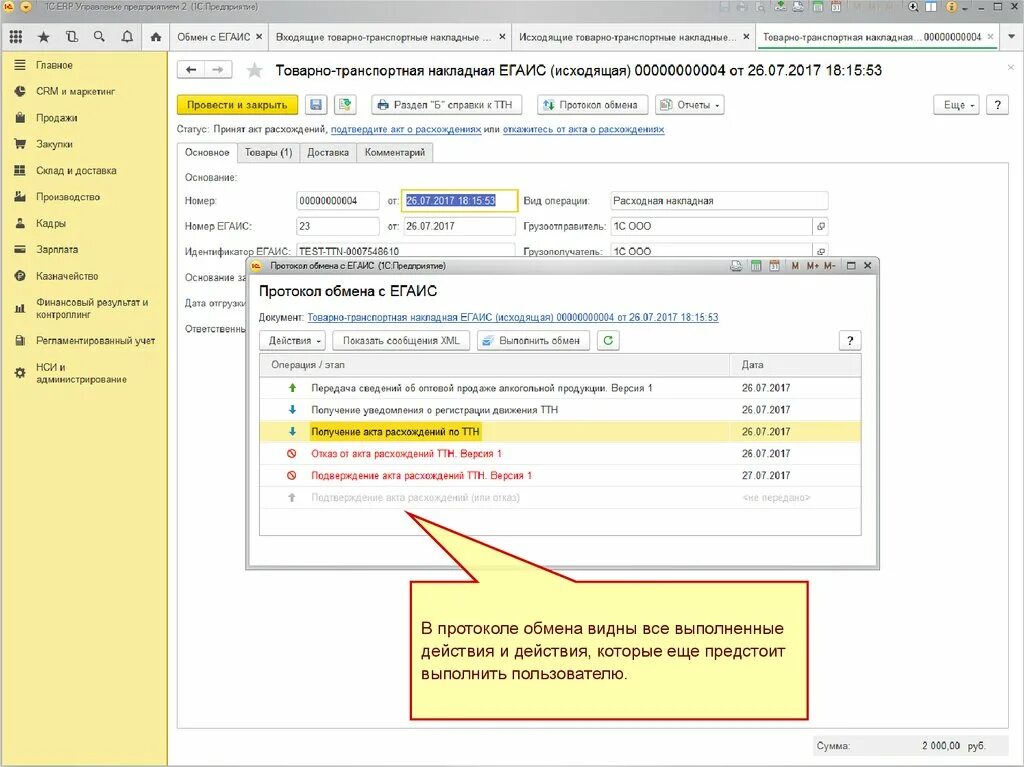Open Раздел "Б" справки к ТТН
The image size is (1024, 767).
(x=447, y=105)
